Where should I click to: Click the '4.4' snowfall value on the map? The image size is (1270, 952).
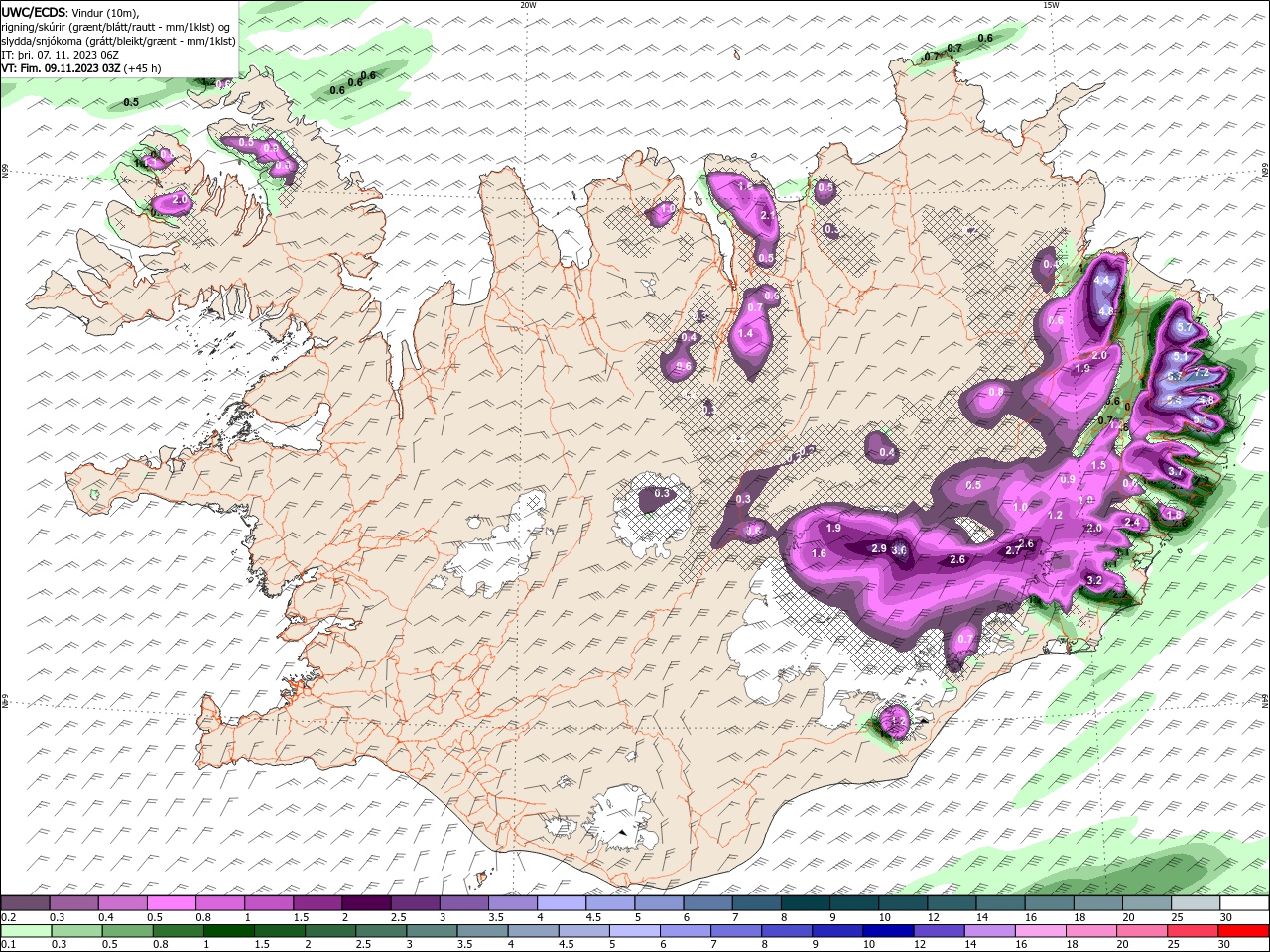1101,281
